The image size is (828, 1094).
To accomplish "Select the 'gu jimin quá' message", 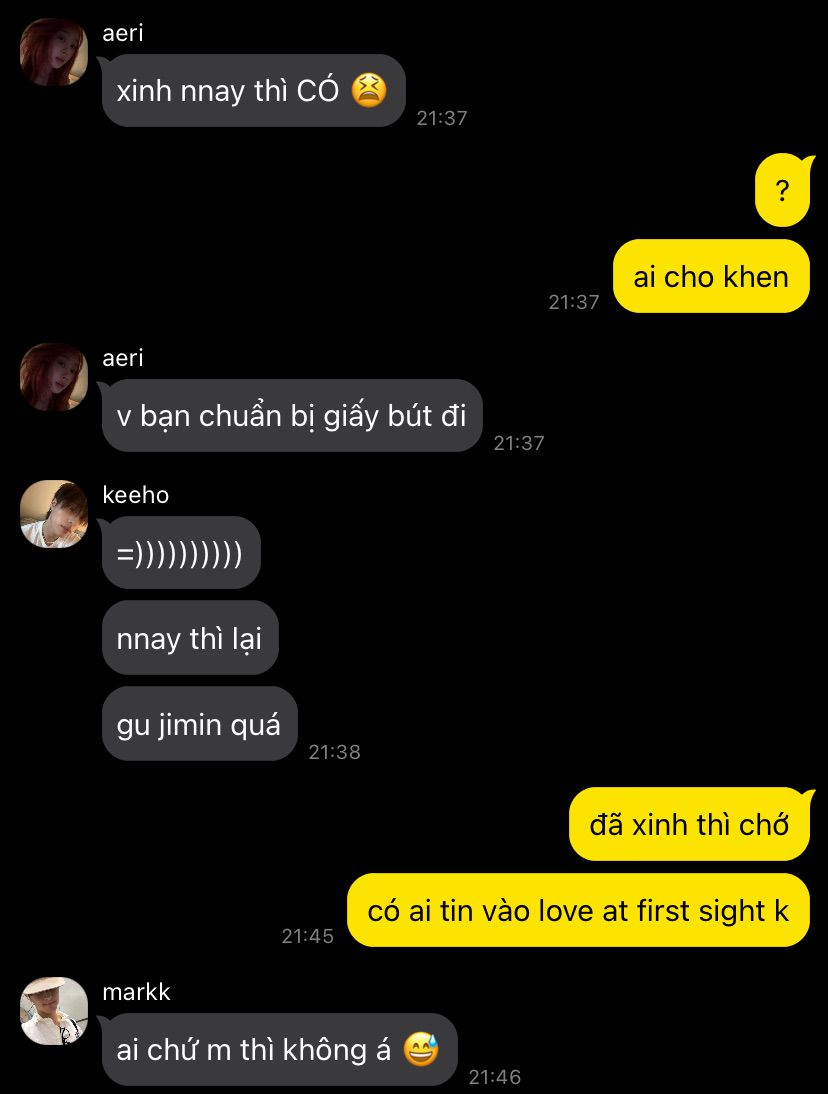I will point(200,724).
